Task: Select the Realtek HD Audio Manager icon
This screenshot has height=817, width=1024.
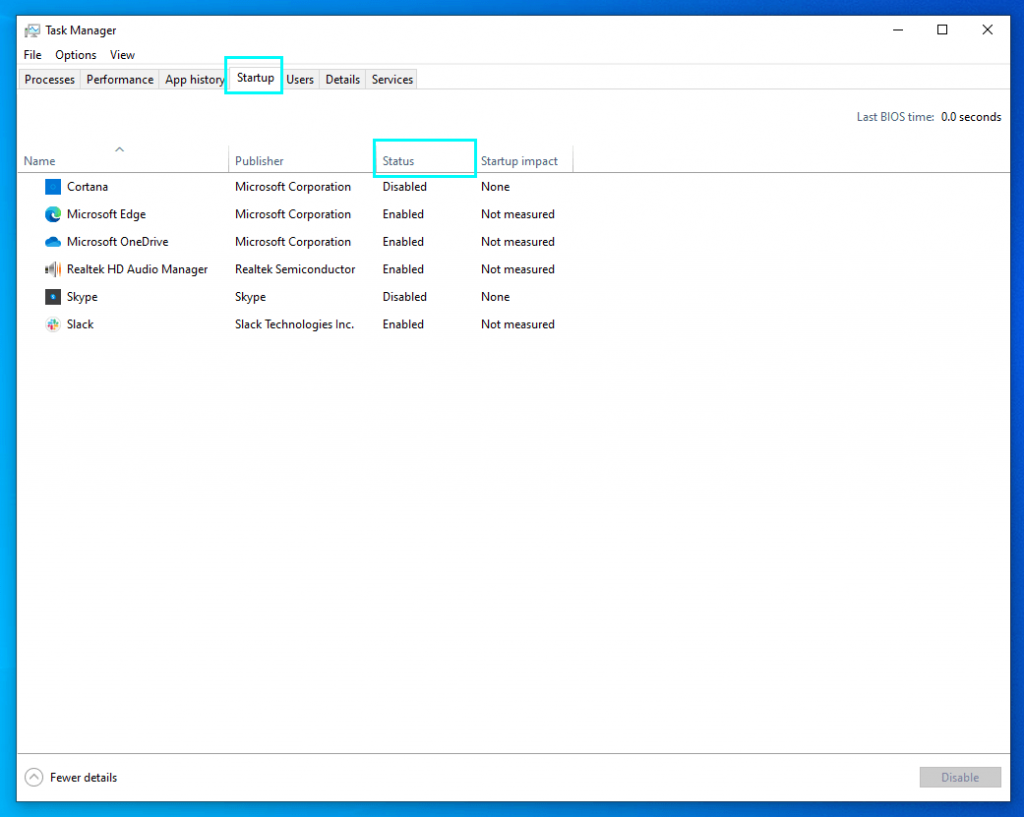Action: click(52, 268)
